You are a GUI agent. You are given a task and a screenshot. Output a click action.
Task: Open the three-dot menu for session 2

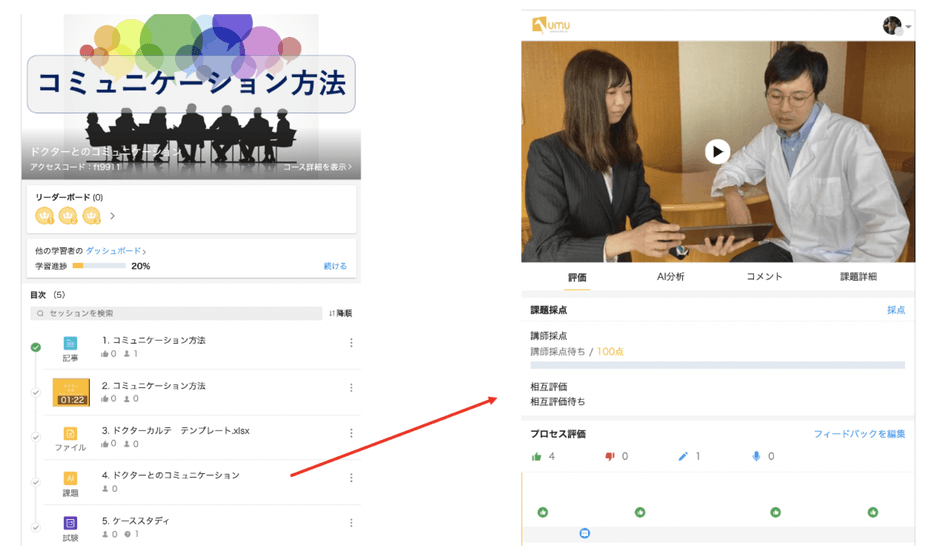click(351, 388)
